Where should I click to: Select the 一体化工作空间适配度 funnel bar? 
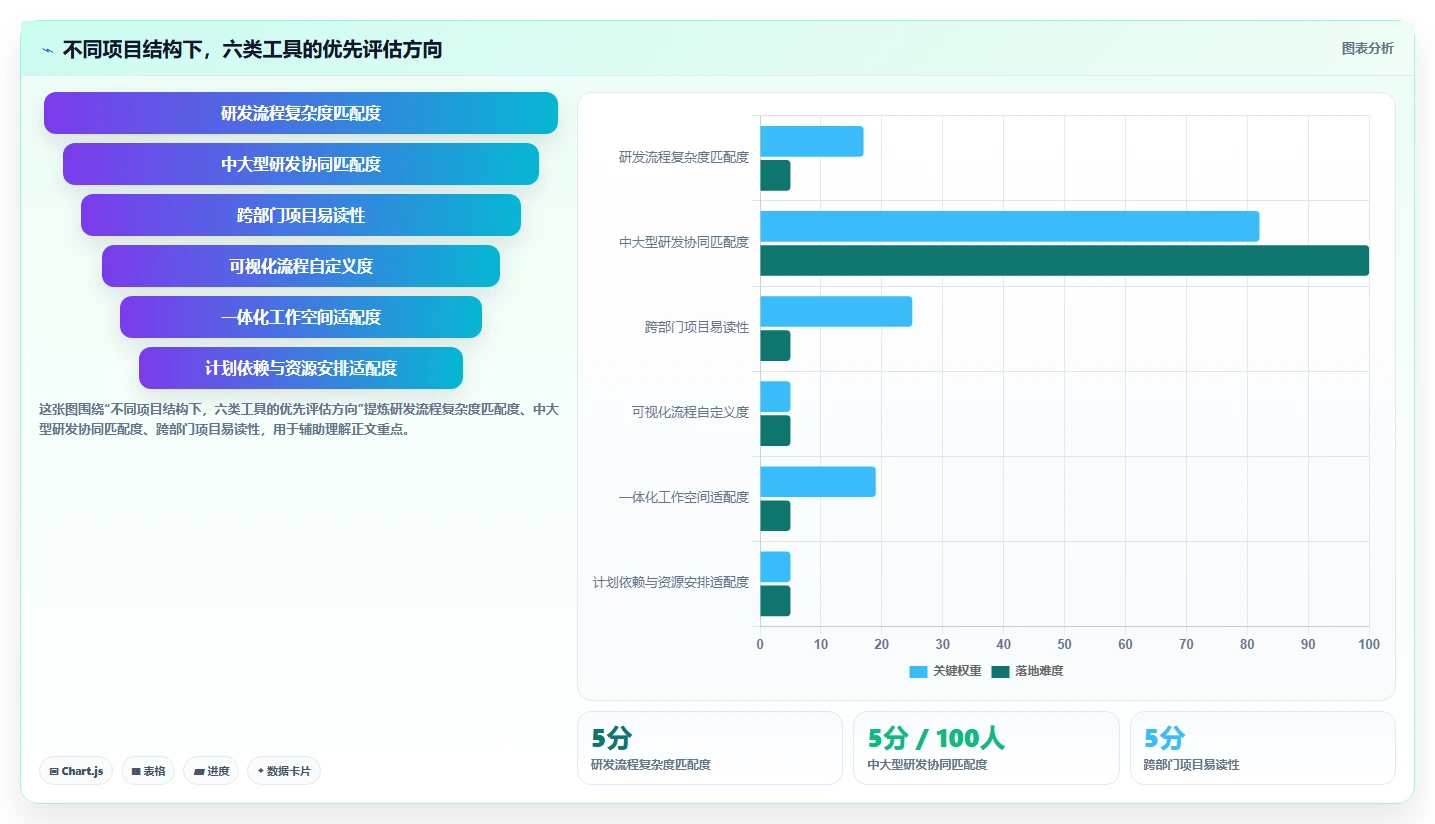301,317
